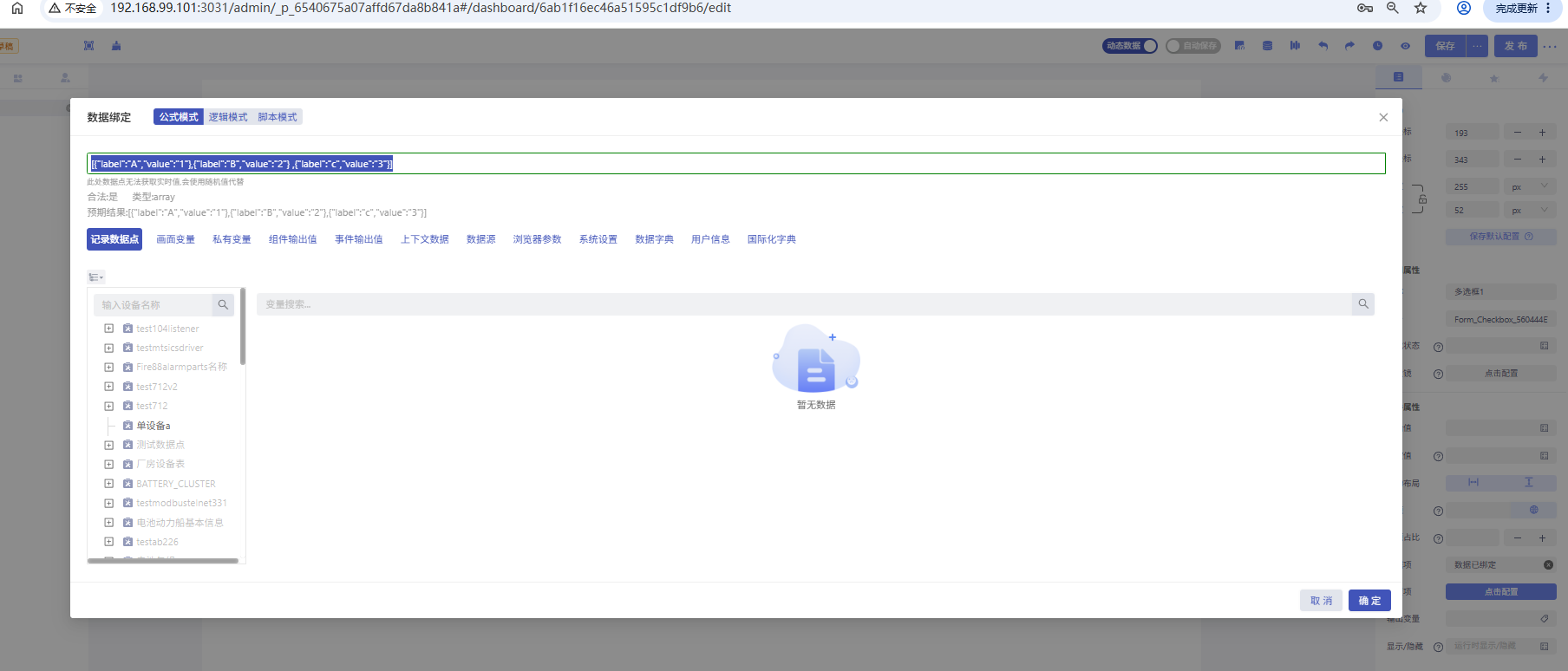Click the variable search magnifier icon

click(x=1363, y=304)
